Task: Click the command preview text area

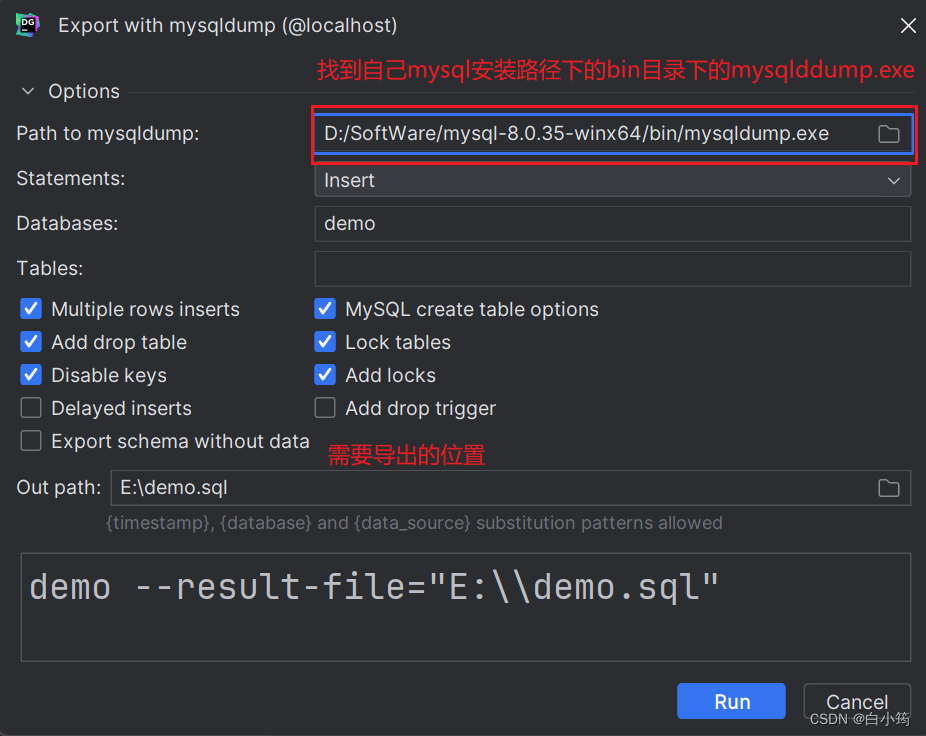Action: pos(465,607)
